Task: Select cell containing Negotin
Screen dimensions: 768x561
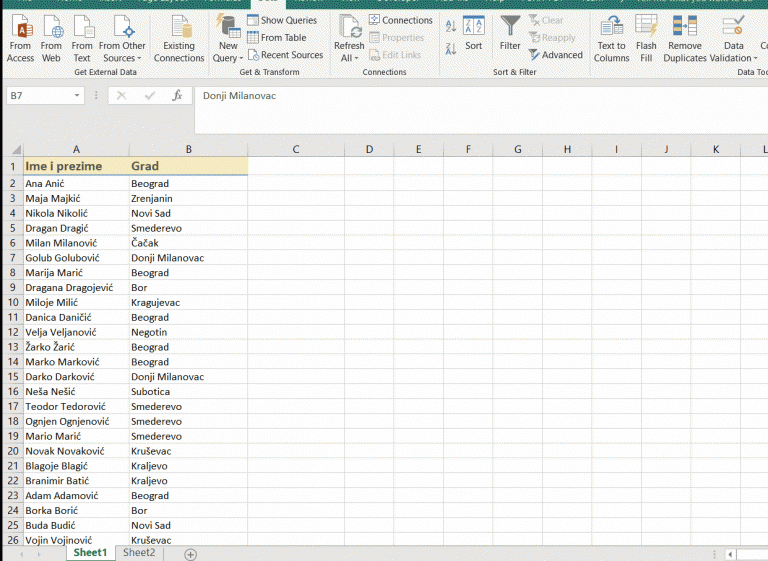Action: (189, 332)
